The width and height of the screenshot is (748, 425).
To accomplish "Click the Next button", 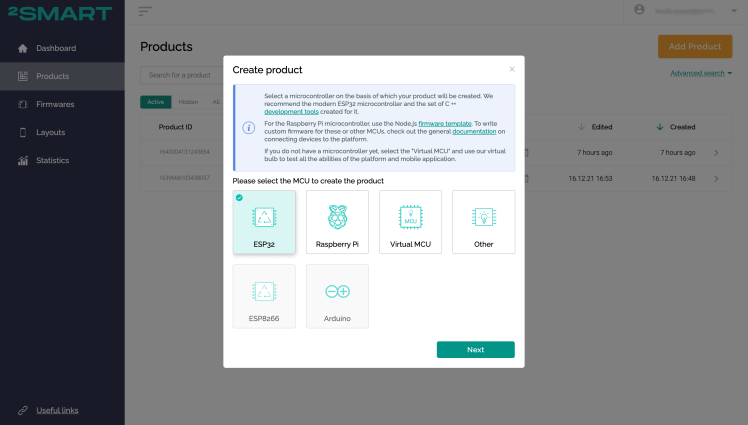I will 475,349.
